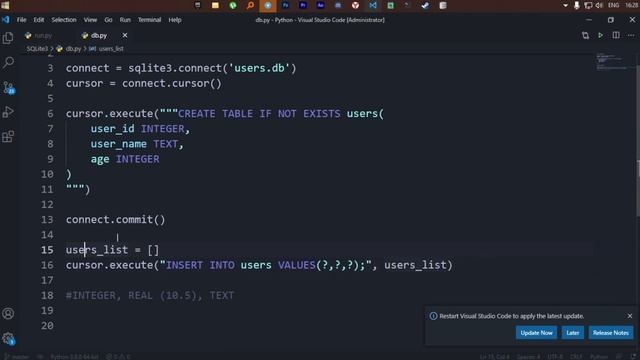Show hidden tray icons arrow
Image resolution: width=640 pixels, height=360 pixels.
tap(565, 5)
